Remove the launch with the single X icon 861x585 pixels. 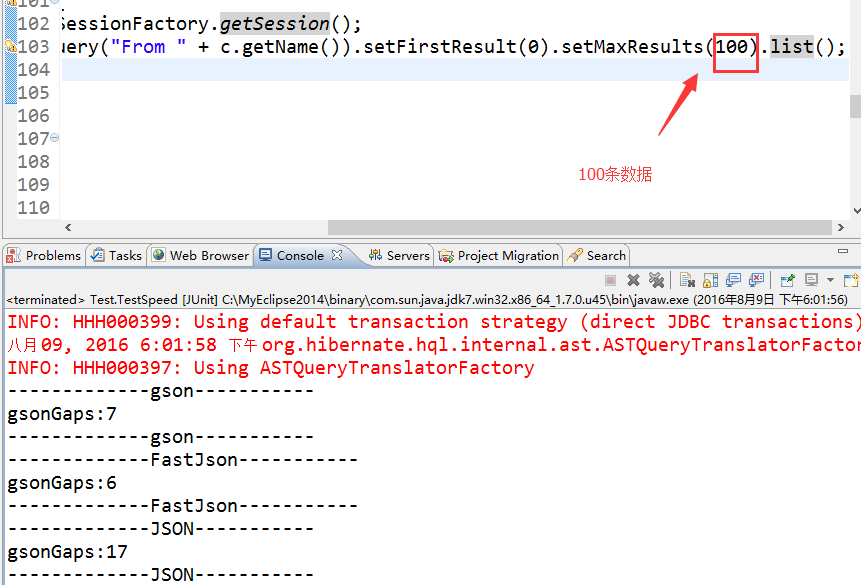pos(633,280)
